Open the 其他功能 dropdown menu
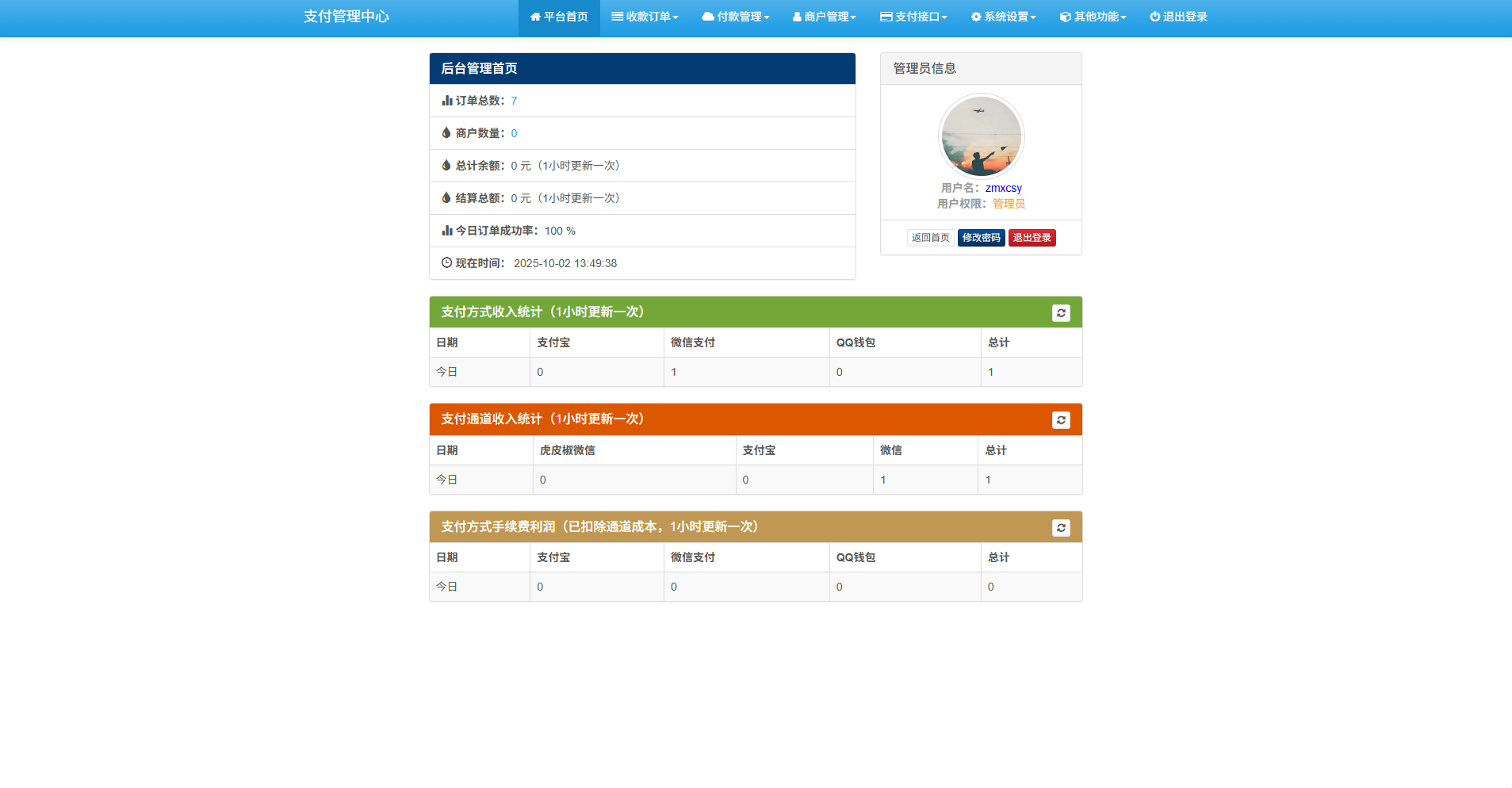Screen dimensions: 1512x788 point(1093,16)
